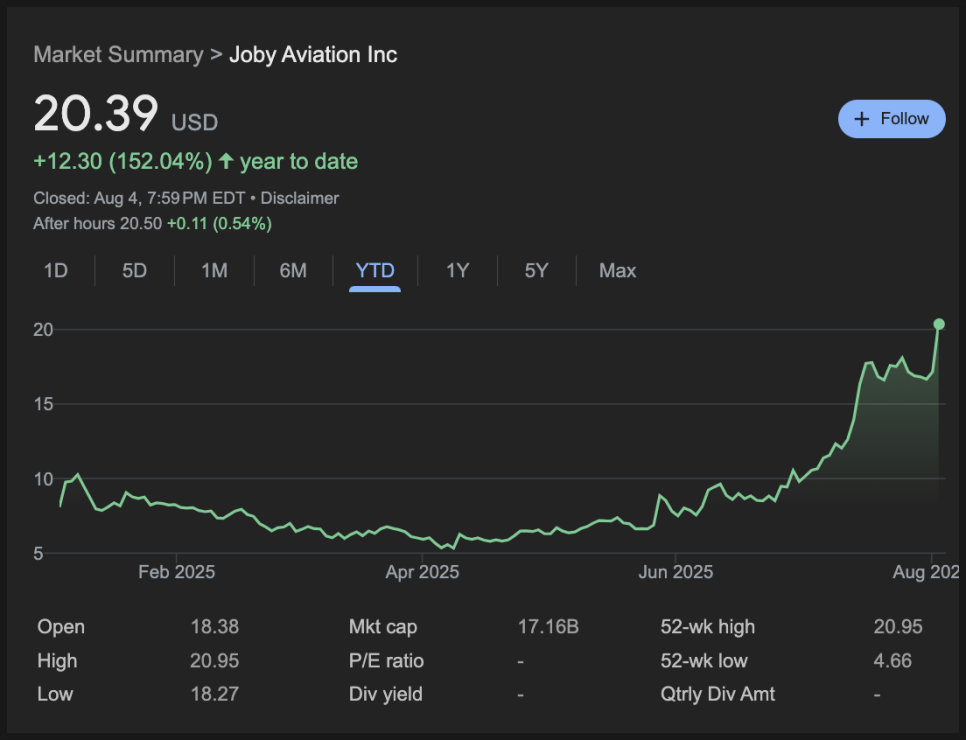Switch to the 1D range tab
This screenshot has width=966, height=740.
pyautogui.click(x=56, y=270)
